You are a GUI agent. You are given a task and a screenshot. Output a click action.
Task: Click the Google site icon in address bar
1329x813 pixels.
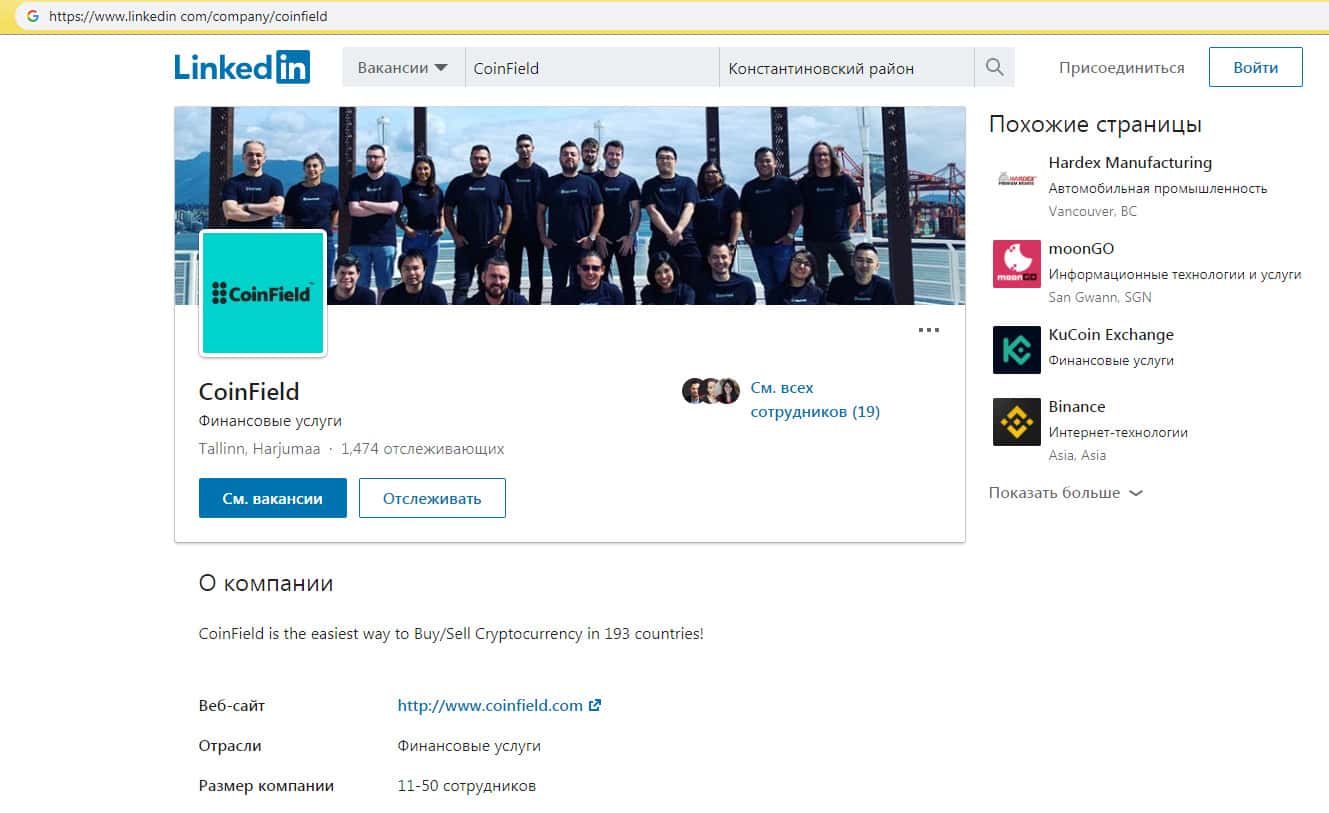pos(32,16)
